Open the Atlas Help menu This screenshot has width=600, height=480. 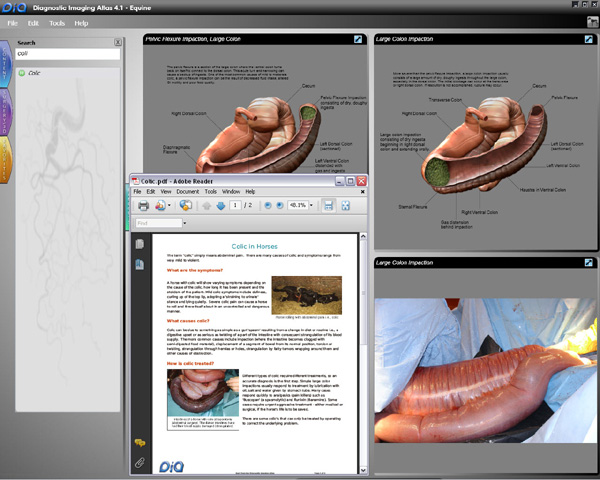pos(81,23)
